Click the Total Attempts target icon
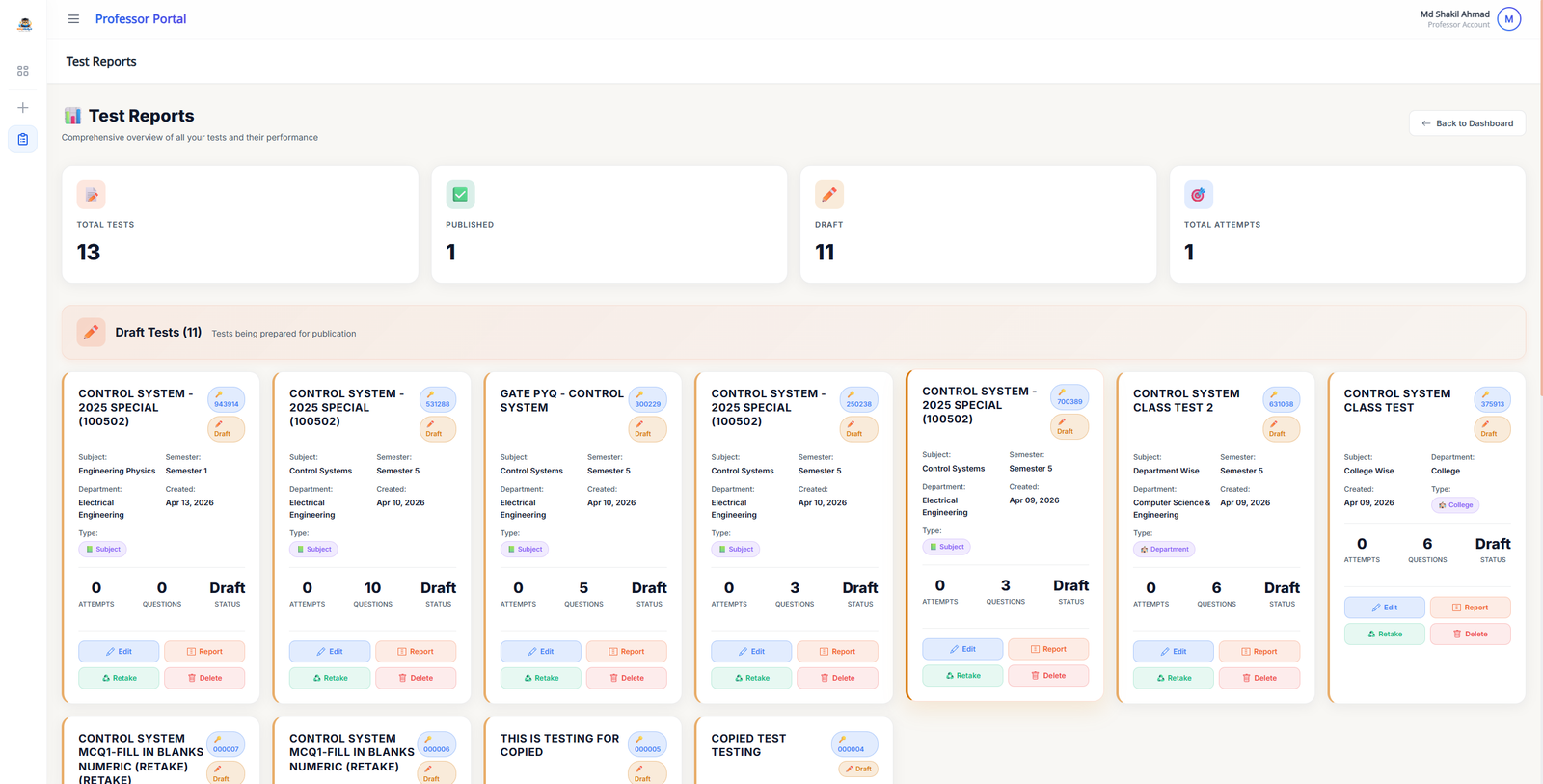Image resolution: width=1543 pixels, height=784 pixels. [x=1198, y=195]
